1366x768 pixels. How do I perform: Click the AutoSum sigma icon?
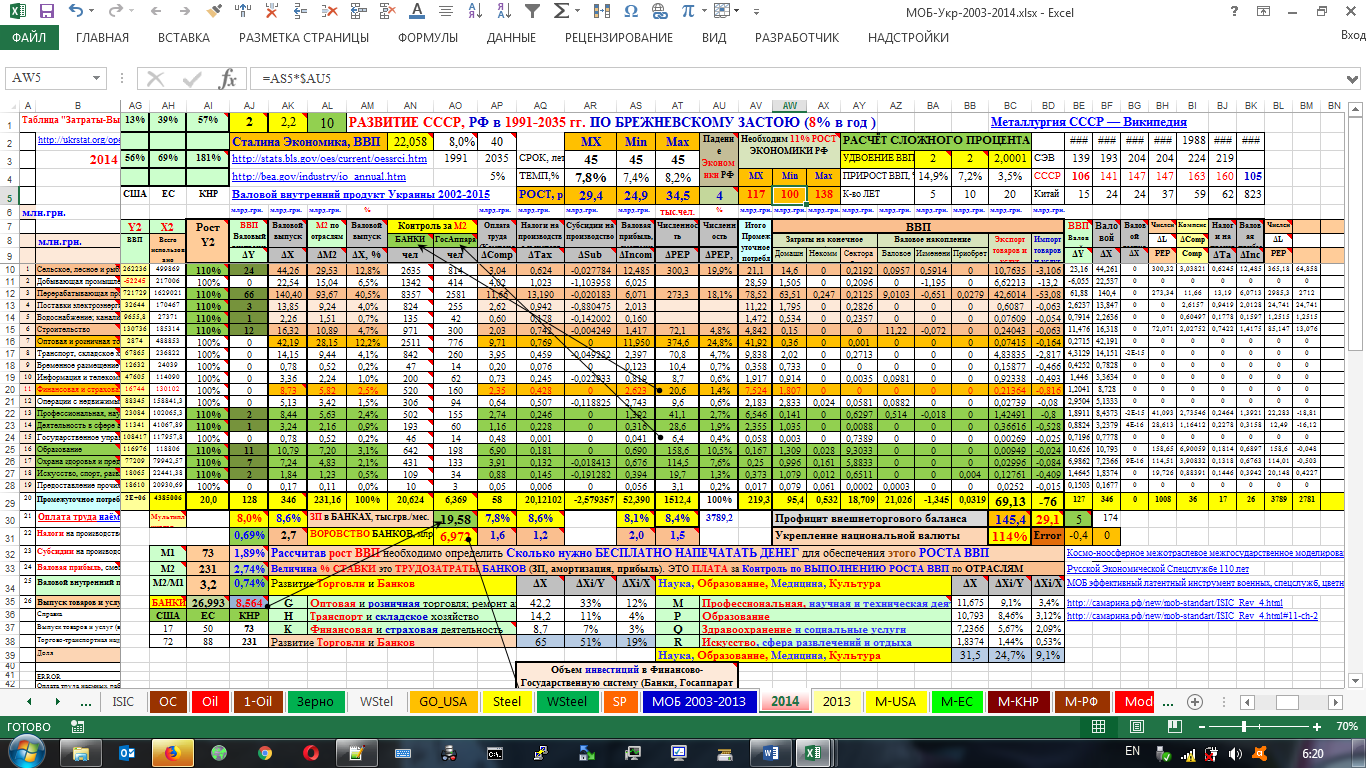(561, 11)
